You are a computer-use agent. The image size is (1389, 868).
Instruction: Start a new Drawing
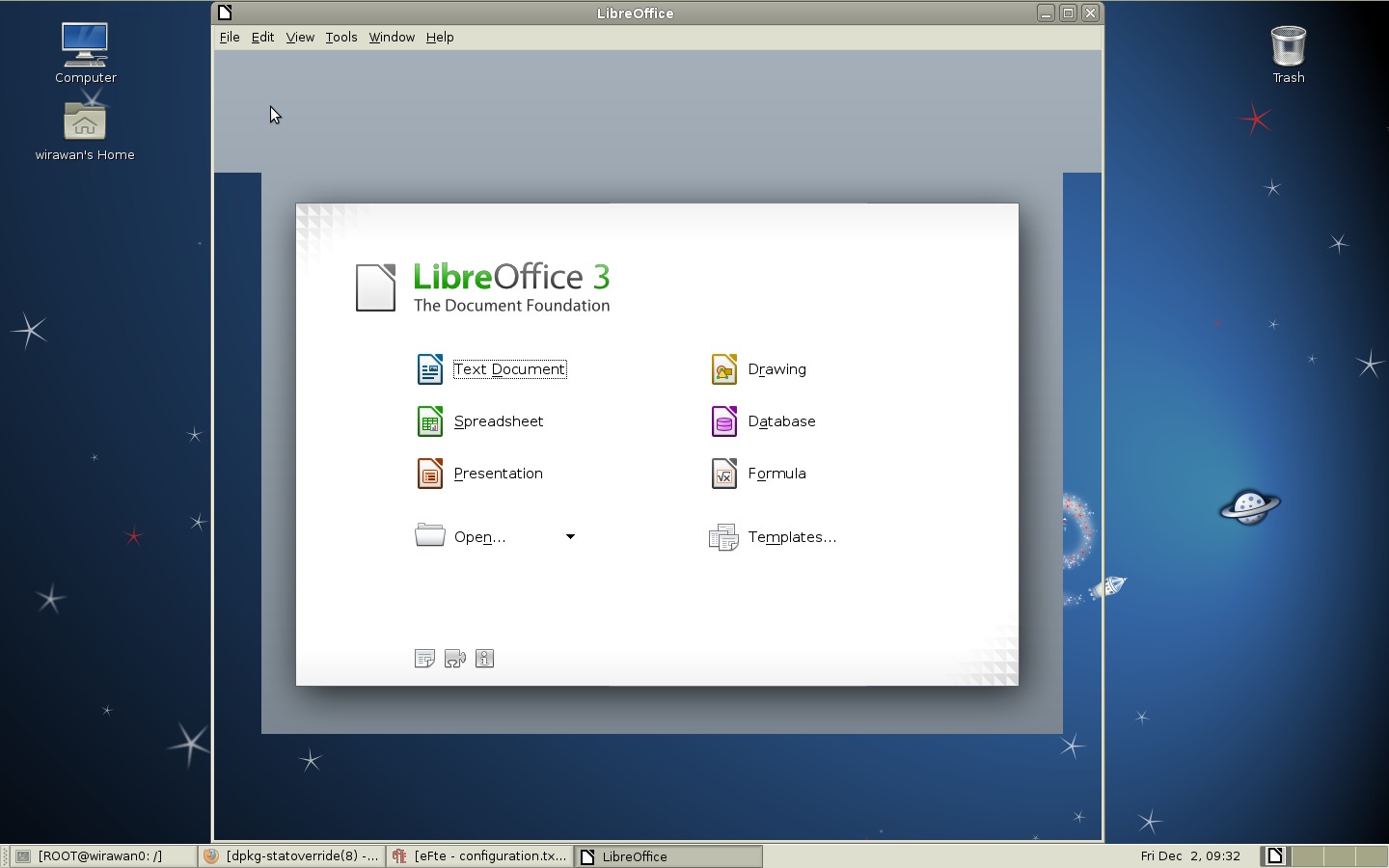click(x=758, y=369)
